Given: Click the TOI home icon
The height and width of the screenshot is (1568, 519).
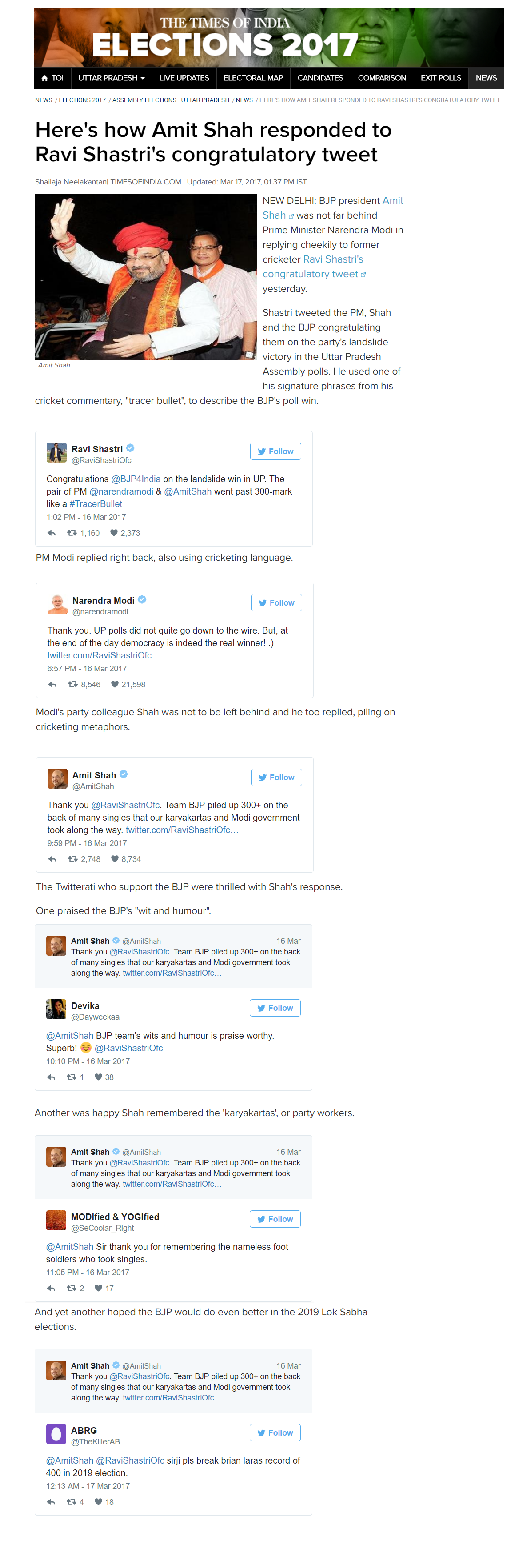Looking at the screenshot, I should pos(44,79).
